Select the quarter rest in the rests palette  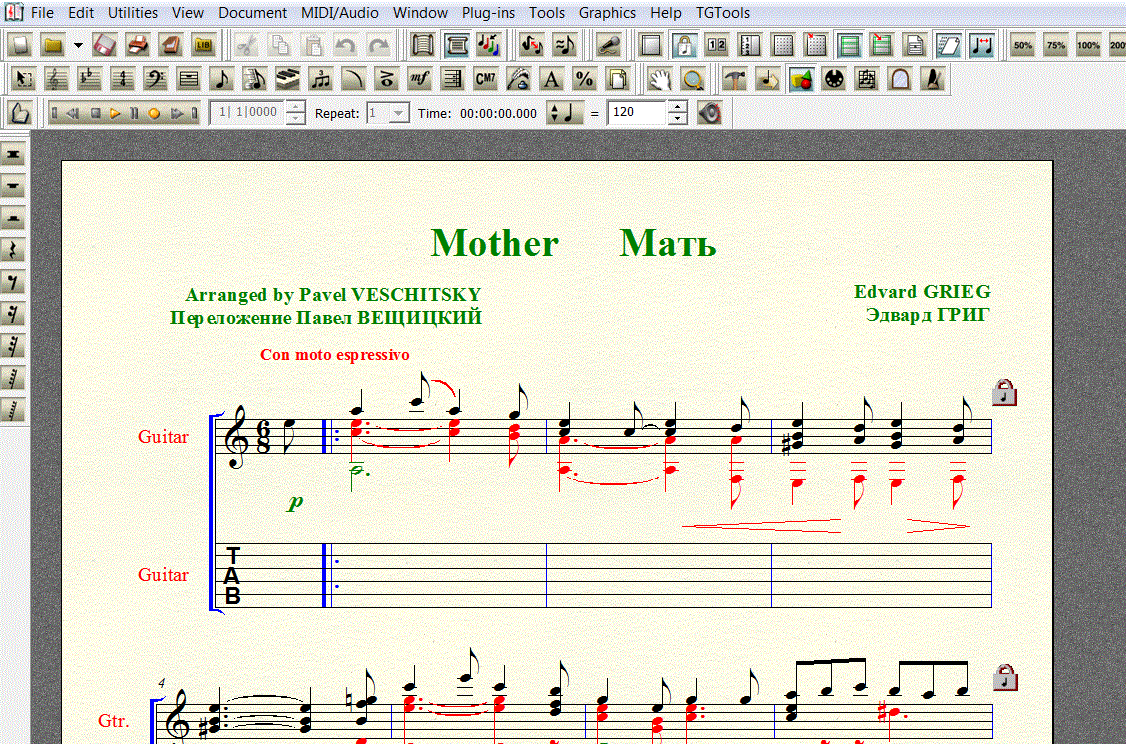[x=14, y=250]
